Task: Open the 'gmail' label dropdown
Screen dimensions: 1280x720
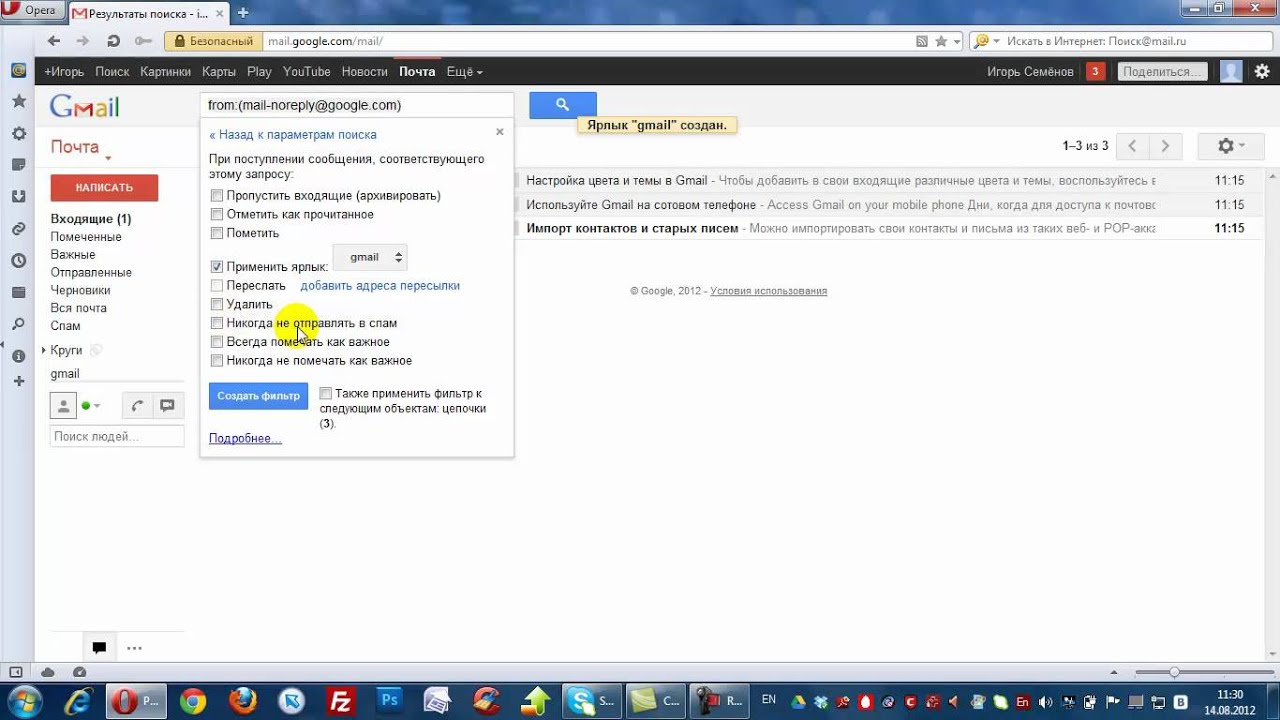Action: (x=370, y=257)
